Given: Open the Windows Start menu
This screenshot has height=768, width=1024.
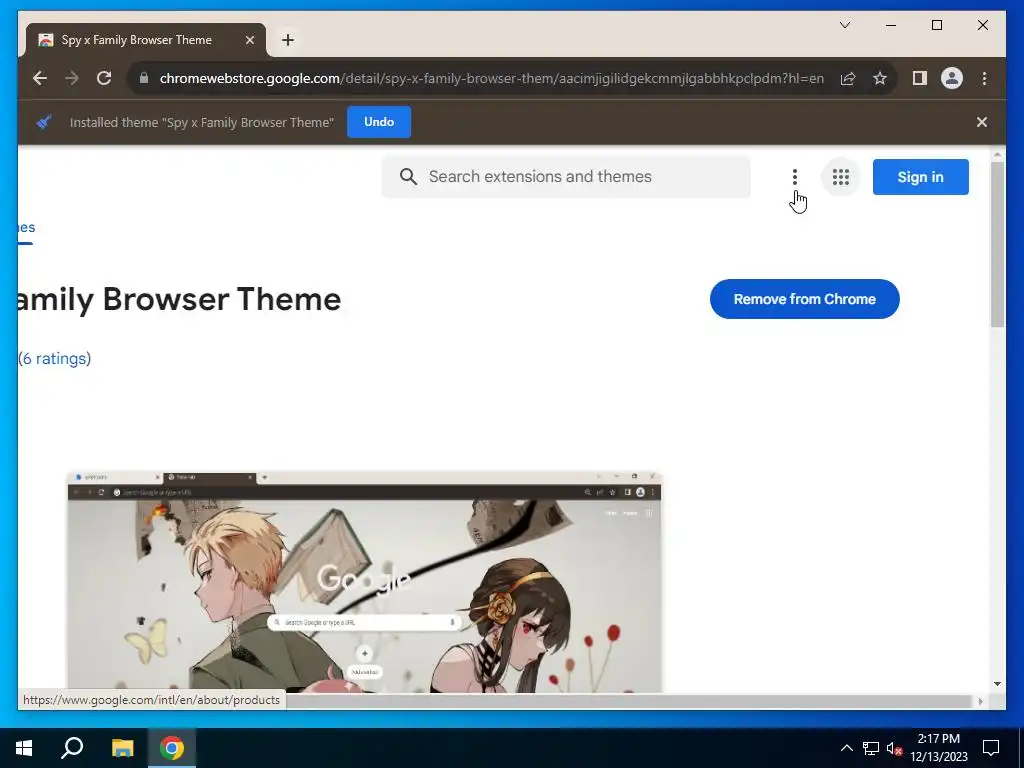Looking at the screenshot, I should tap(24, 748).
